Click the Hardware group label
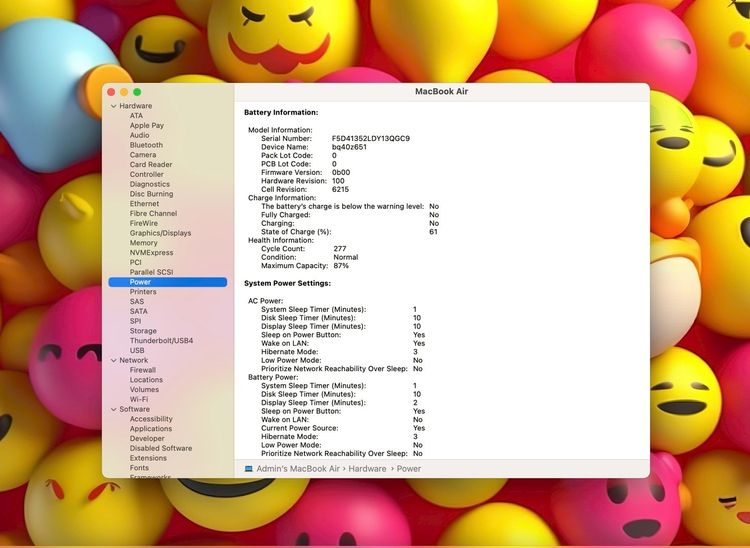750x548 pixels. 136,106
